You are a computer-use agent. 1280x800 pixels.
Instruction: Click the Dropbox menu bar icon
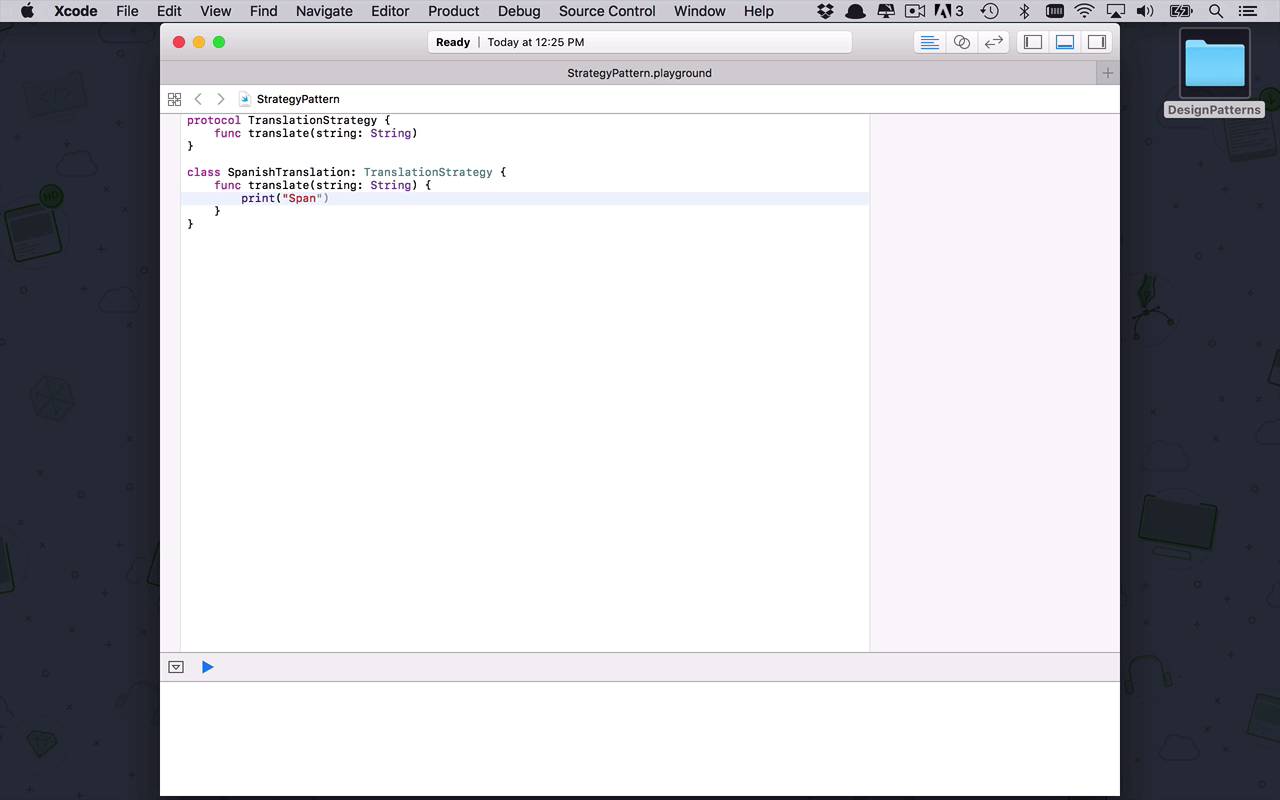(x=825, y=11)
